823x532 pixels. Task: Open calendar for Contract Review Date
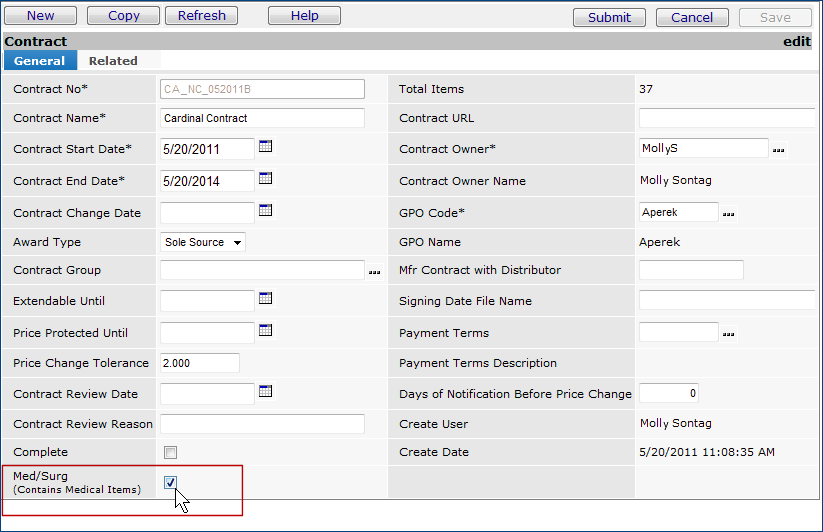pos(266,391)
